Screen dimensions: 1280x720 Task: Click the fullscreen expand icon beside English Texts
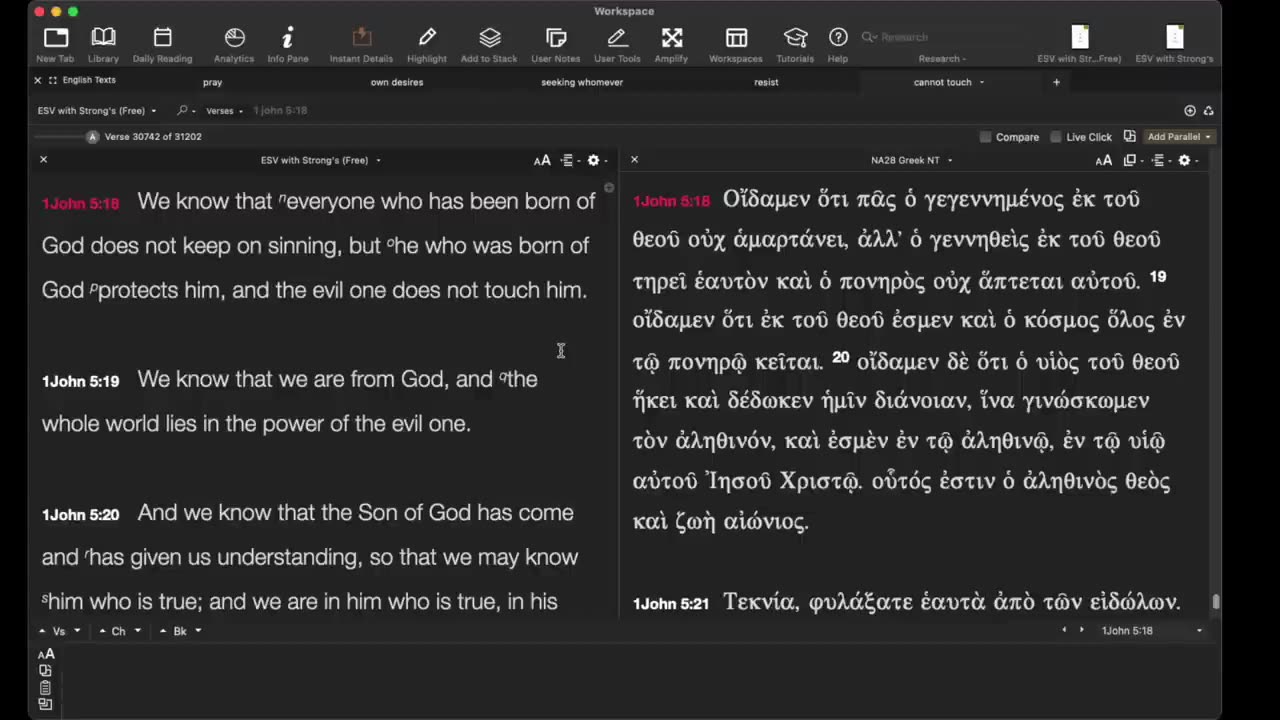click(53, 80)
